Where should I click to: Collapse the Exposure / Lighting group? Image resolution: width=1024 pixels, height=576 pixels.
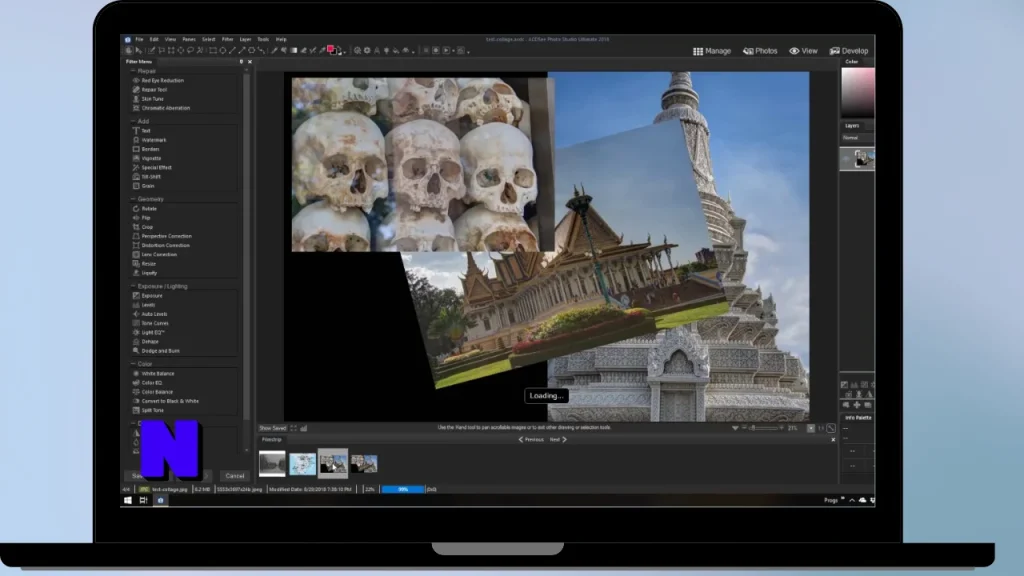[x=133, y=286]
